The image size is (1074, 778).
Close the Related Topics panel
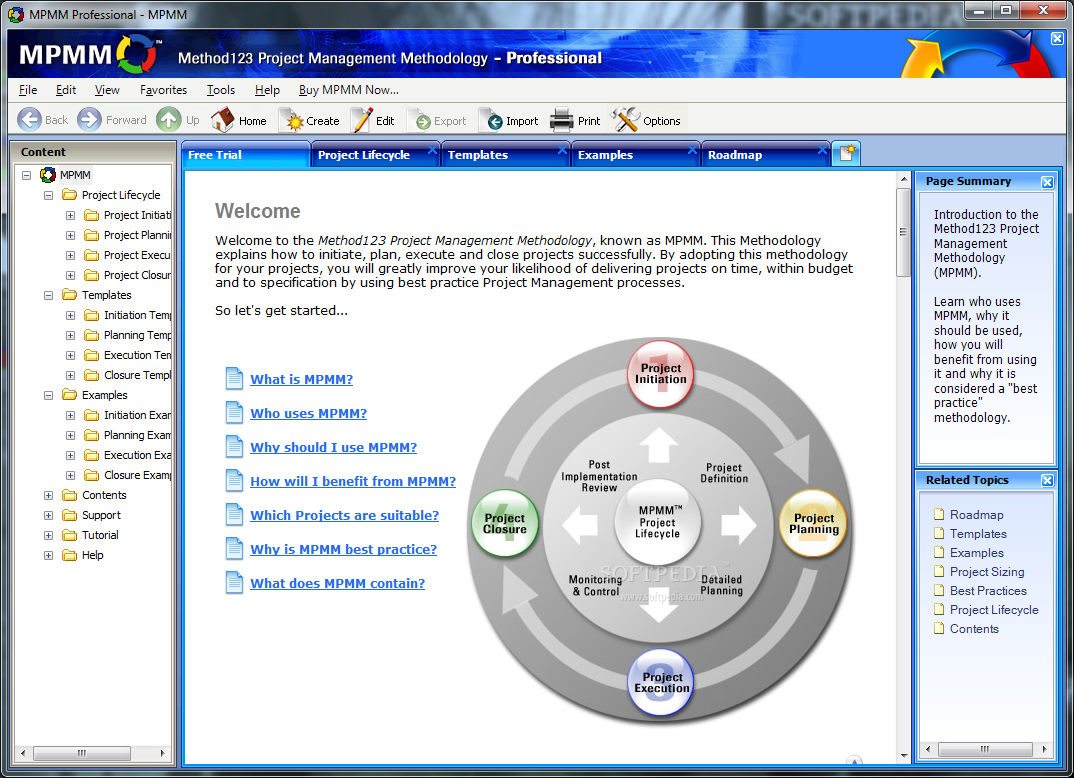1047,480
